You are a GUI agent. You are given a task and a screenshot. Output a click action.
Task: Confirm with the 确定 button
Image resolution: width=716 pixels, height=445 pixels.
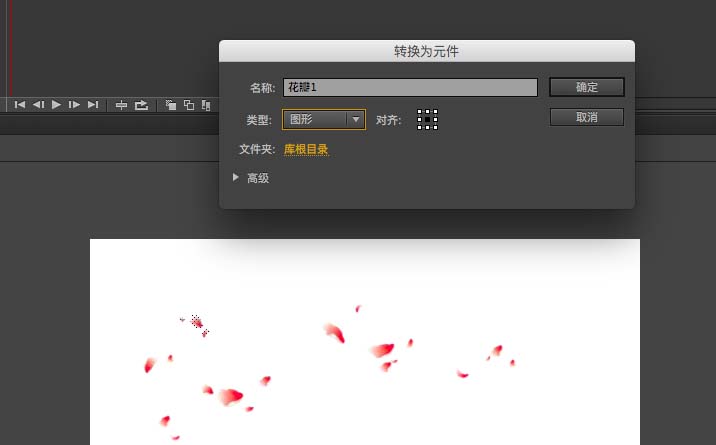[x=587, y=87]
